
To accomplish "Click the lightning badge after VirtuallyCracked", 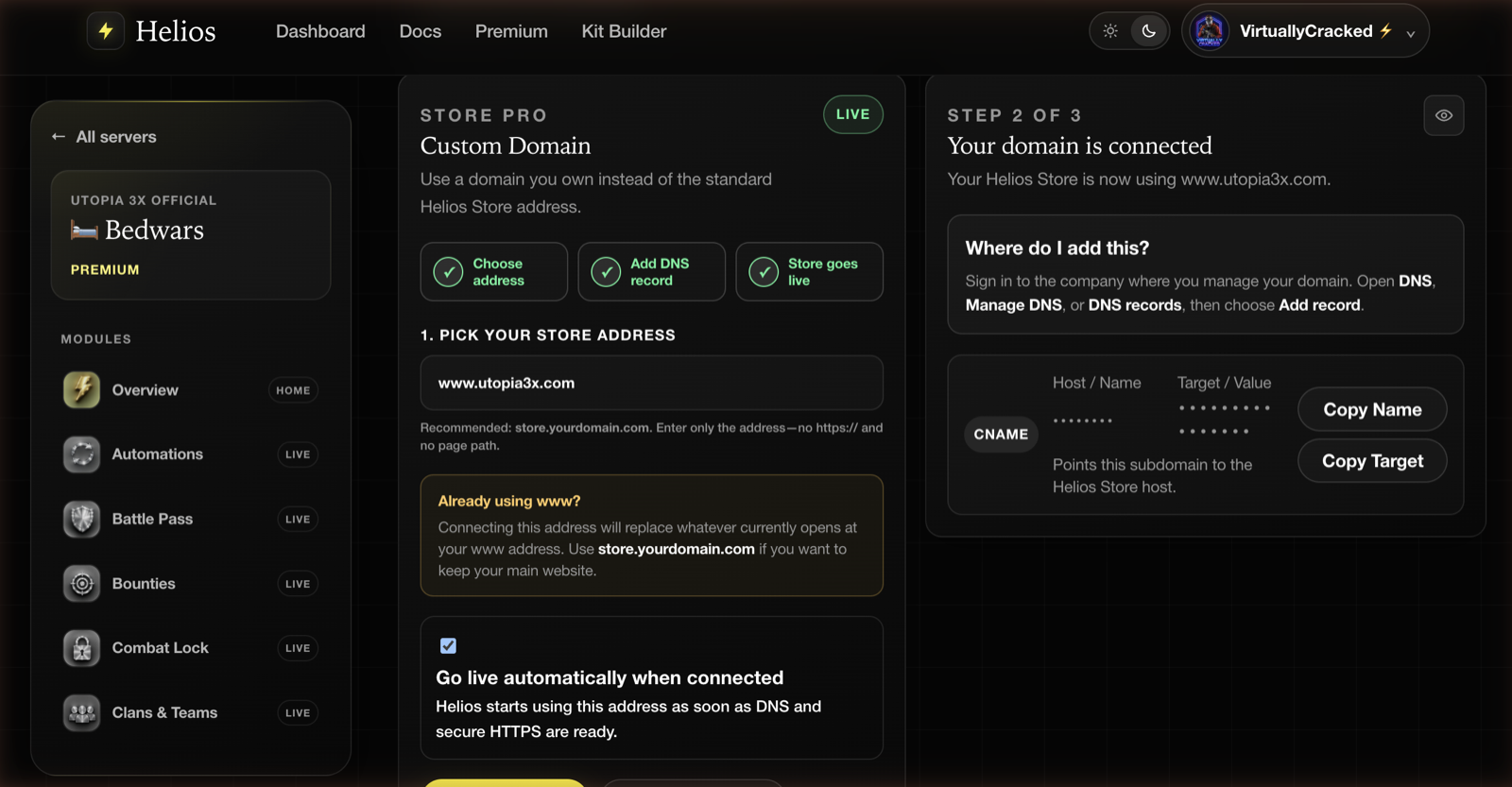I will 1385,30.
